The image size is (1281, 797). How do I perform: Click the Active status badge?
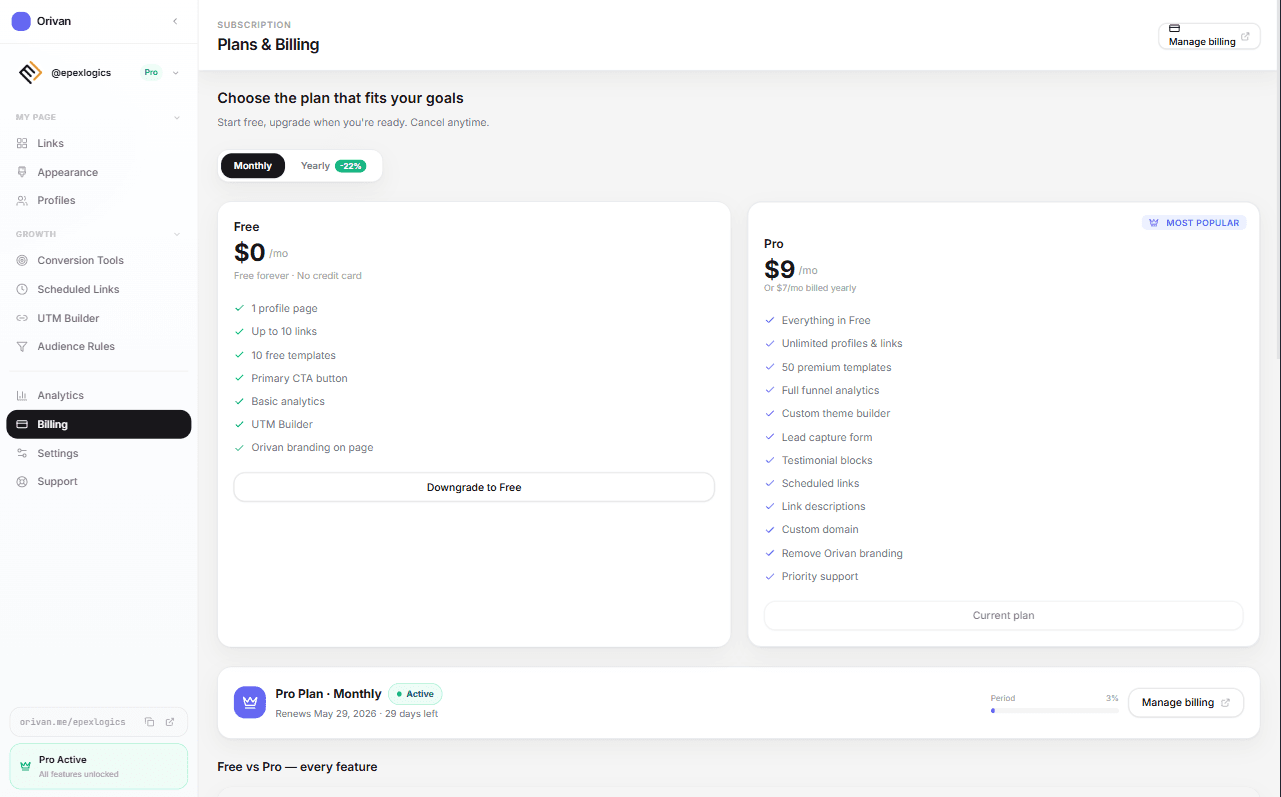[415, 694]
